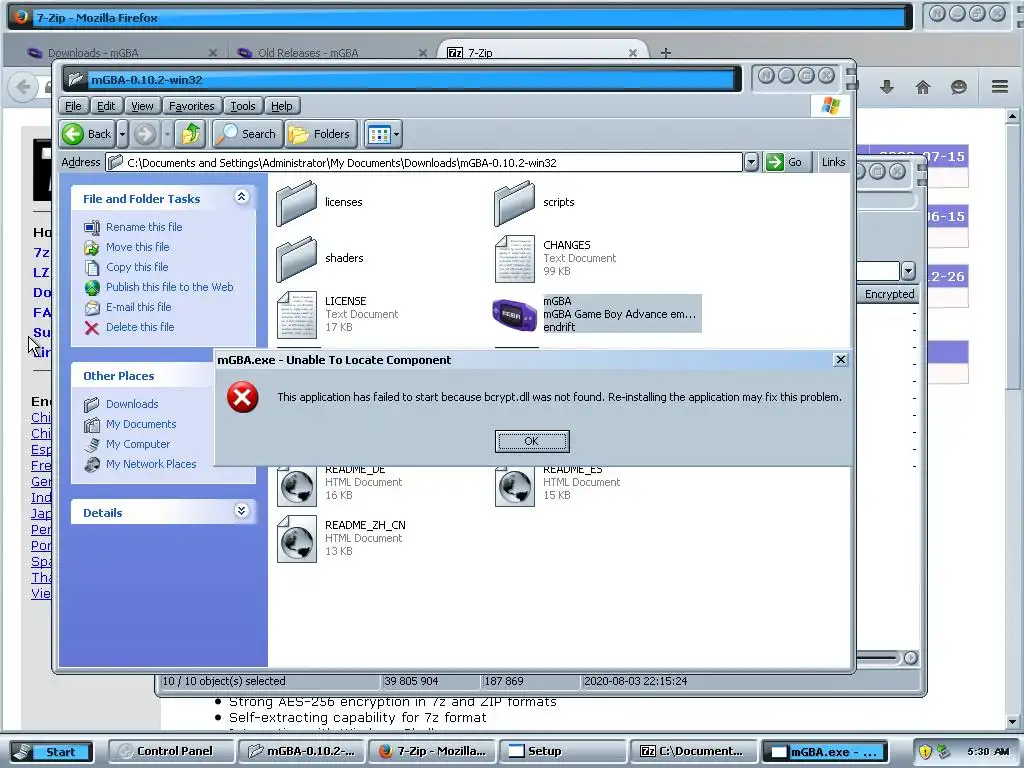Go to Downloads in Other Places
Image resolution: width=1024 pixels, height=768 pixels.
click(x=132, y=404)
